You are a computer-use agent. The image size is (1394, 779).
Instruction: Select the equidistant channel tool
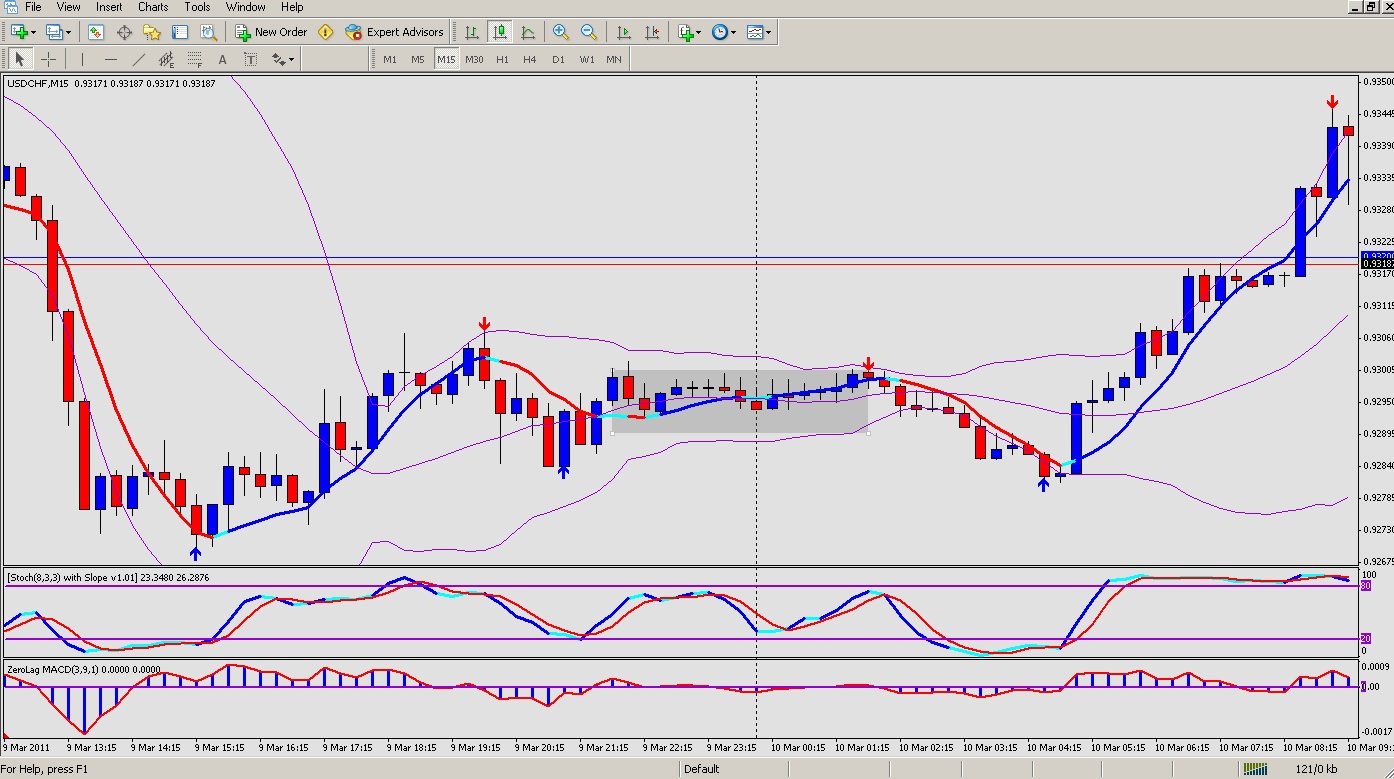click(167, 59)
